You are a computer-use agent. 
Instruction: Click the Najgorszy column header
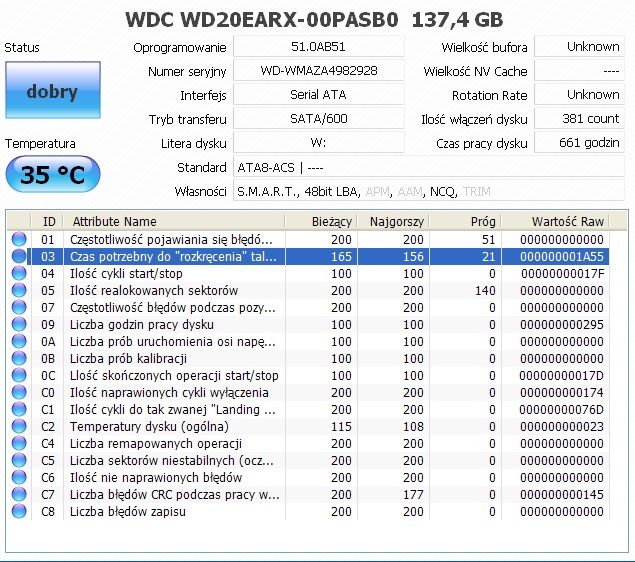[393, 221]
